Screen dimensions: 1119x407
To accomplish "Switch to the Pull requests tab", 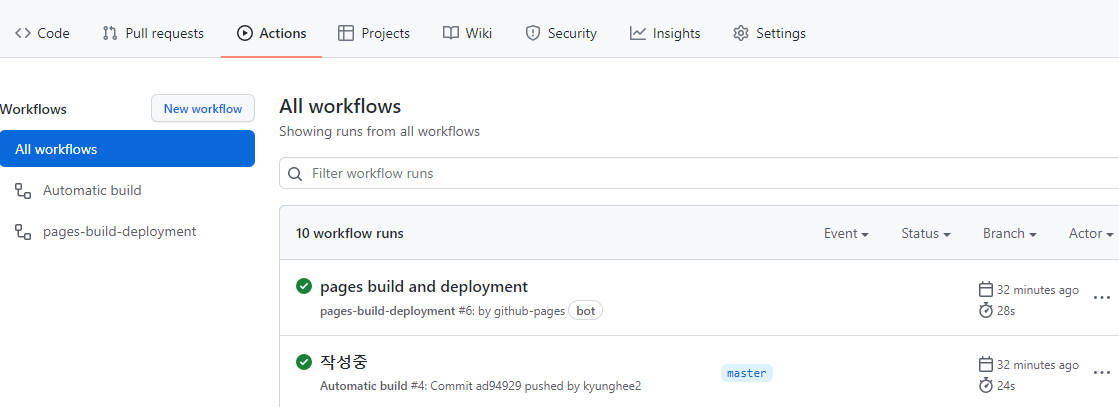I will tap(153, 33).
